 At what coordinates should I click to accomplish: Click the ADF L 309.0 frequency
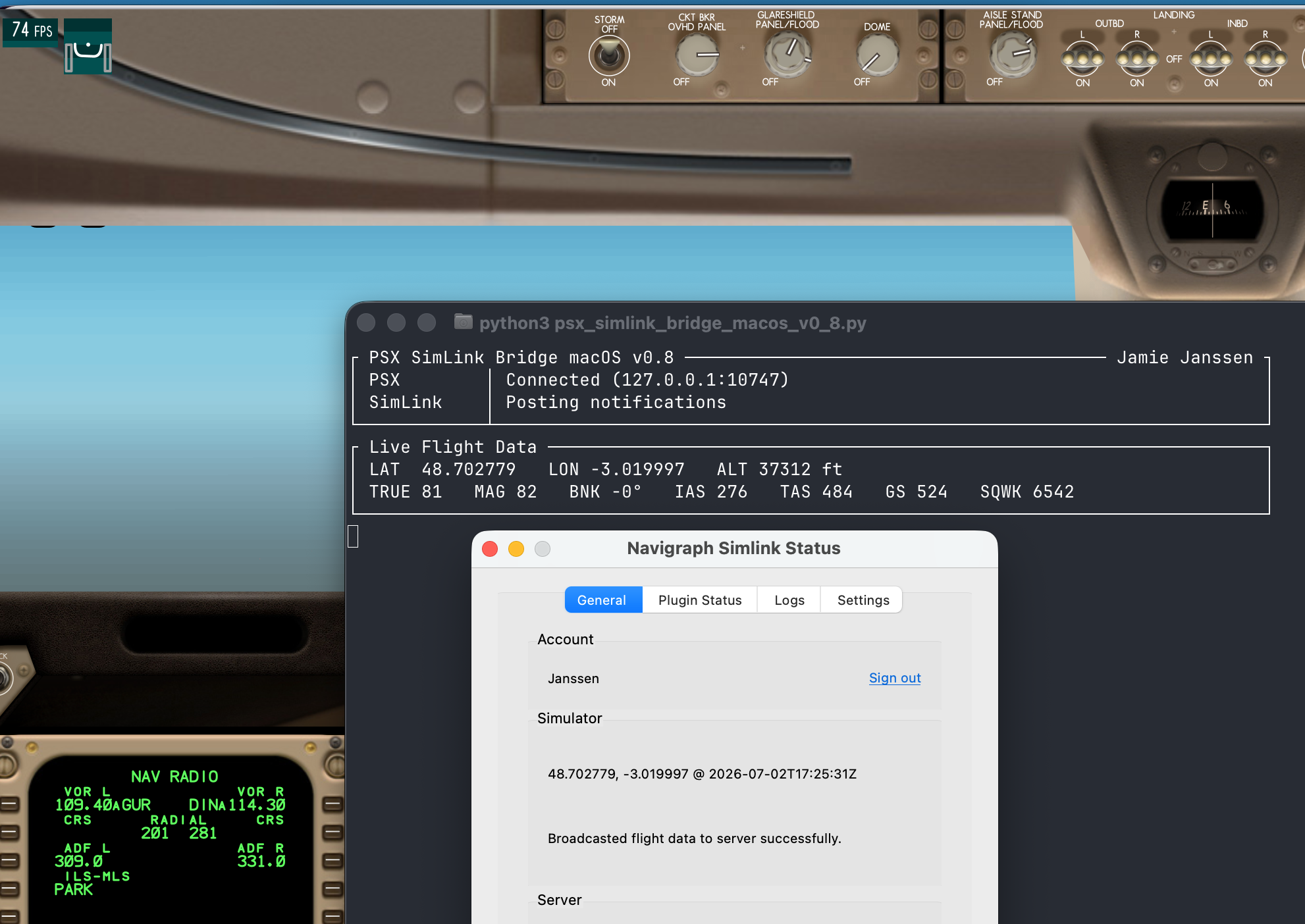click(x=79, y=861)
